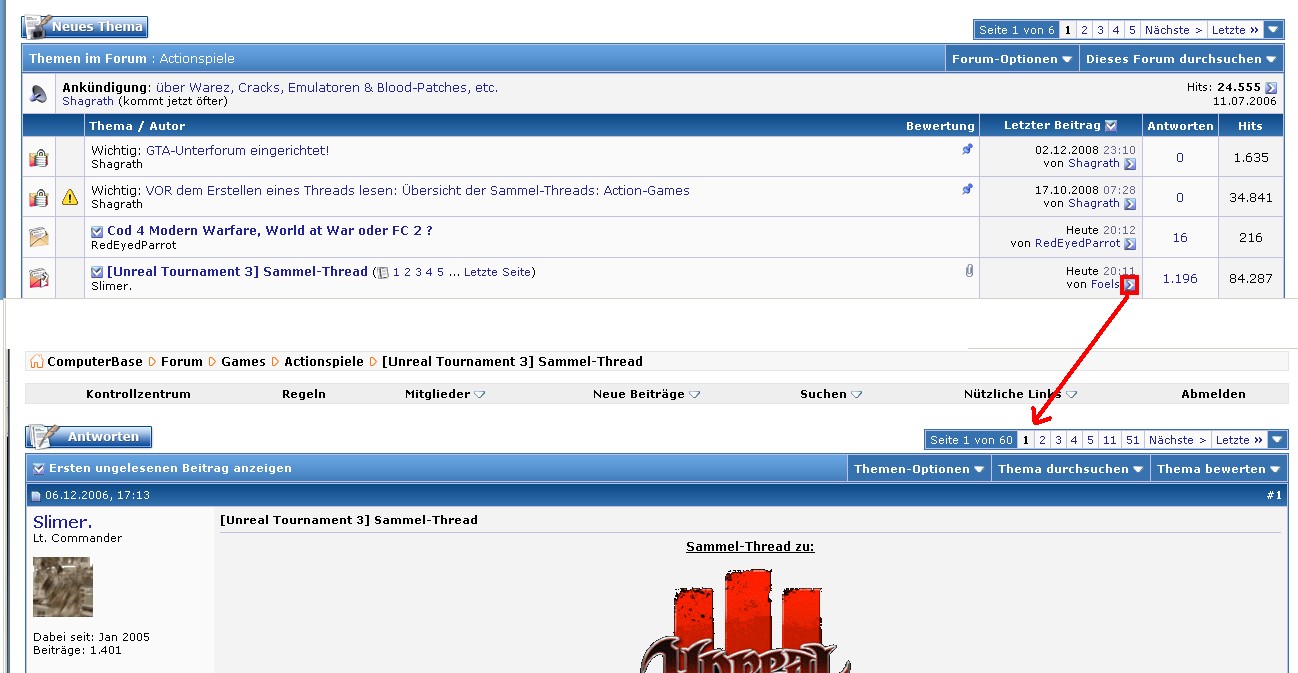1298x673 pixels.
Task: Go to page 11 of the thread
Action: [x=1110, y=440]
